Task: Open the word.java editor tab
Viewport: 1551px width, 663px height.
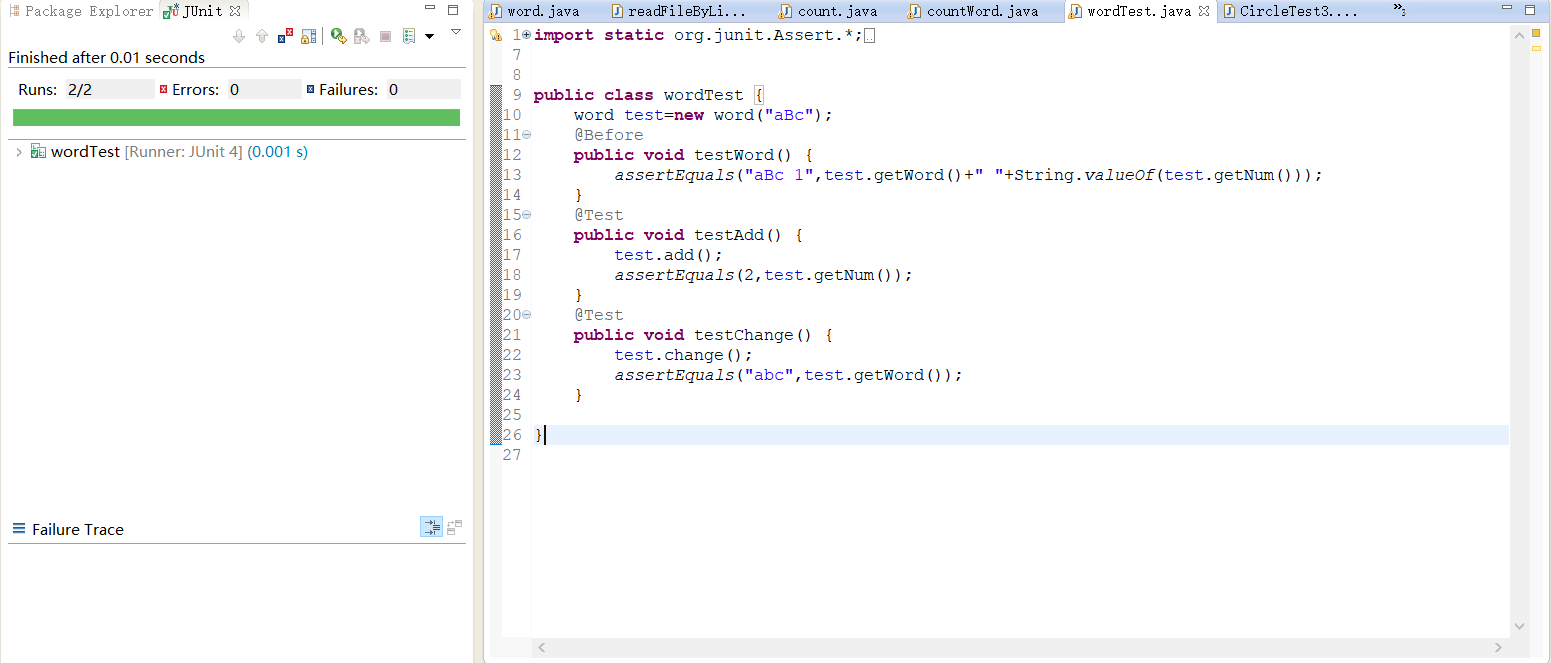Action: tap(541, 12)
